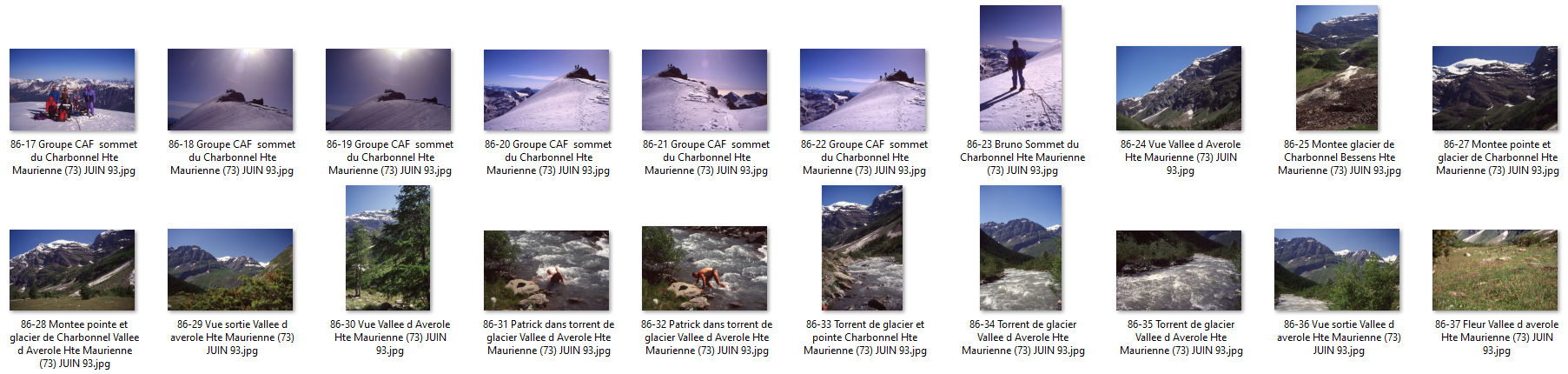Select photo 86-22 Groupe CAF sommet
Viewport: 1568px width, 374px height.
[x=863, y=90]
